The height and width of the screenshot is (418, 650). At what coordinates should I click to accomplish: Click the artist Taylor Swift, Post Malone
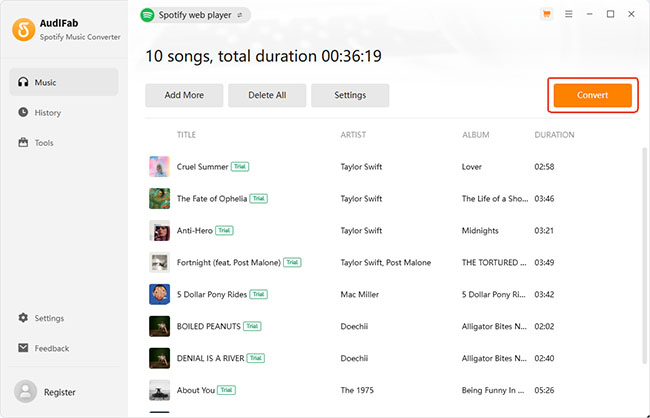pyautogui.click(x=386, y=262)
